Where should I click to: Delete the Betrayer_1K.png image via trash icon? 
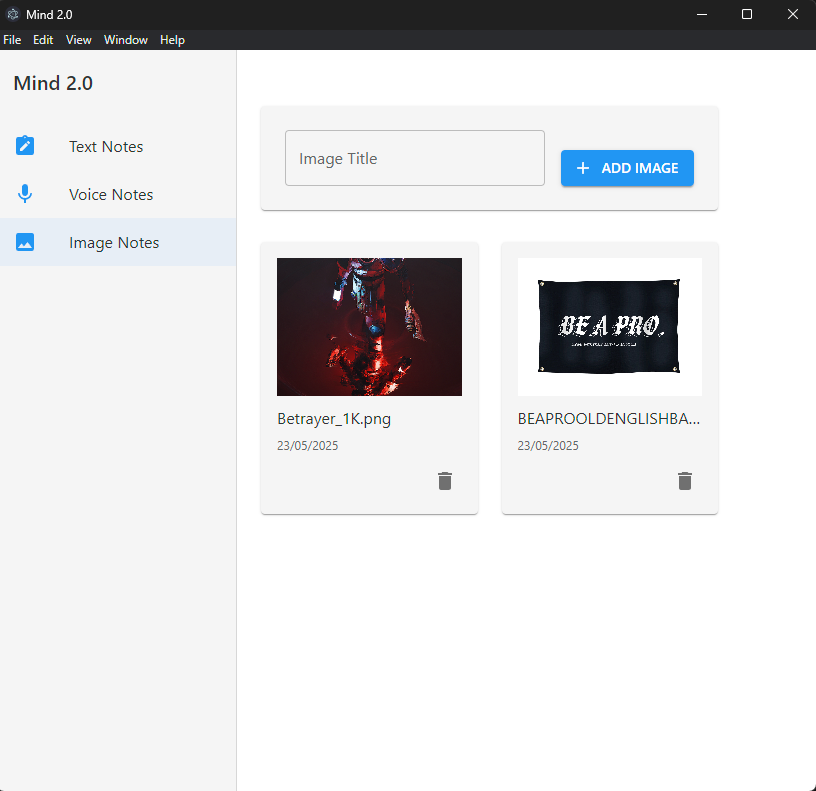tap(445, 481)
